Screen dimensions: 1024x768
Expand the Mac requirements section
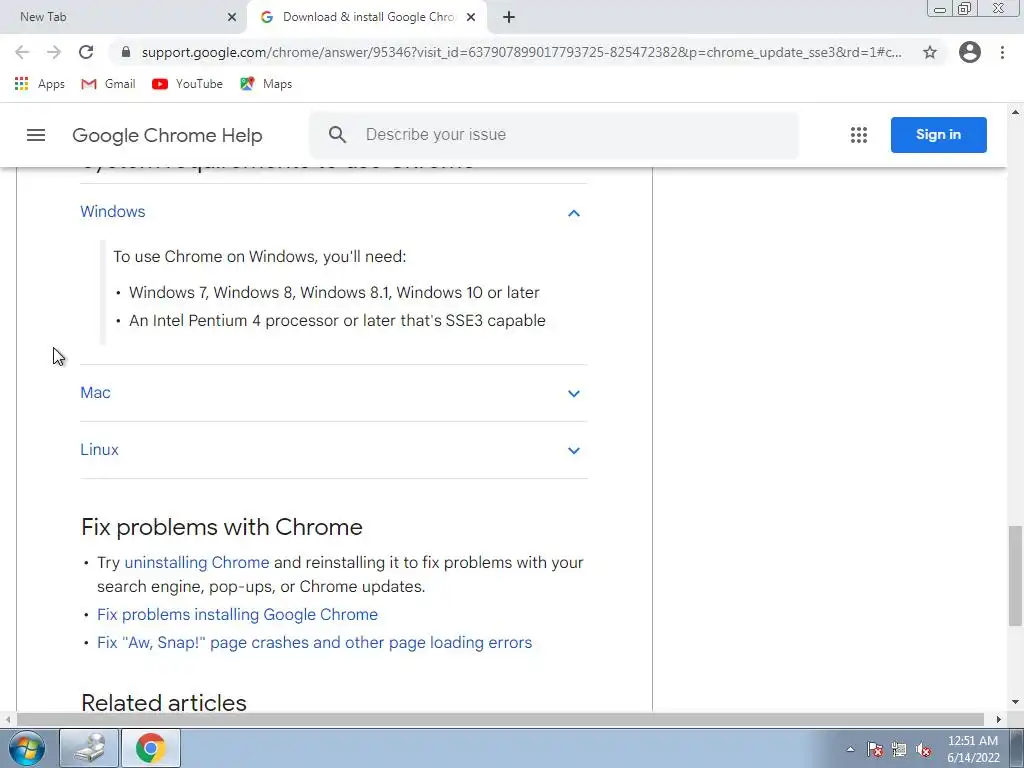[x=334, y=393]
